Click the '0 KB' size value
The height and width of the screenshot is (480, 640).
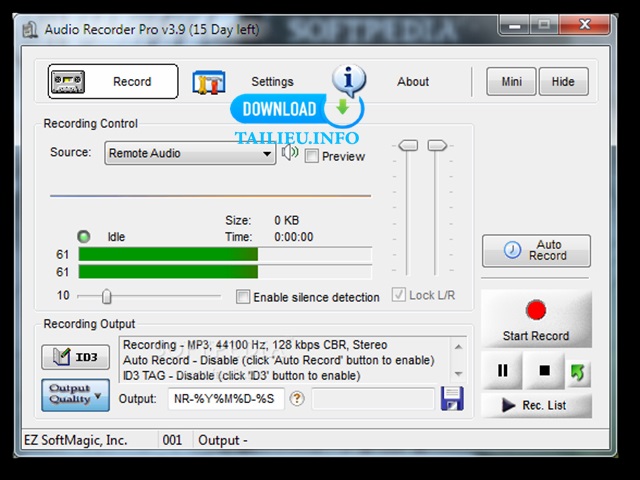tap(287, 220)
